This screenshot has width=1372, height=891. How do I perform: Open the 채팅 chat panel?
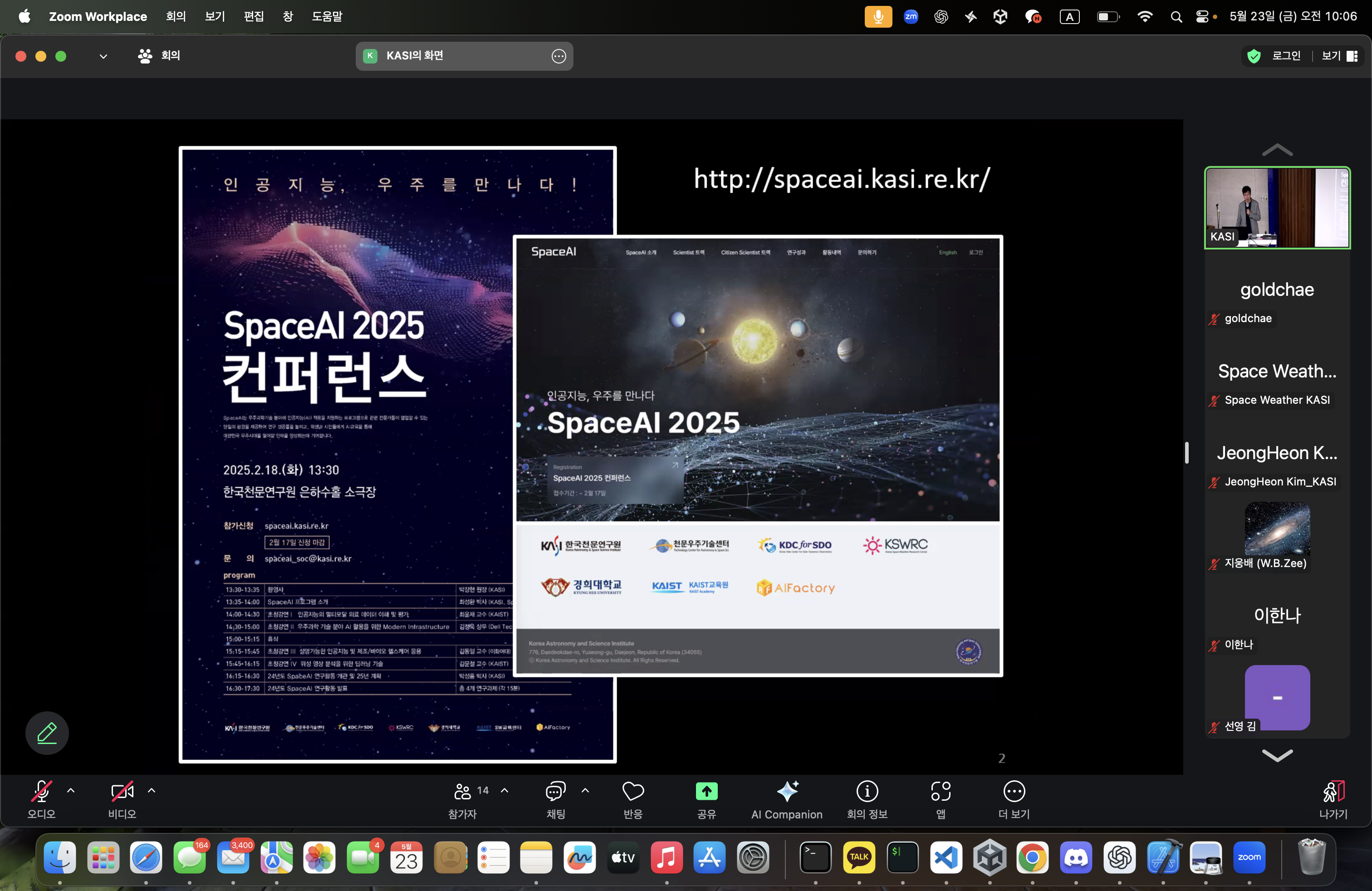pos(556,799)
